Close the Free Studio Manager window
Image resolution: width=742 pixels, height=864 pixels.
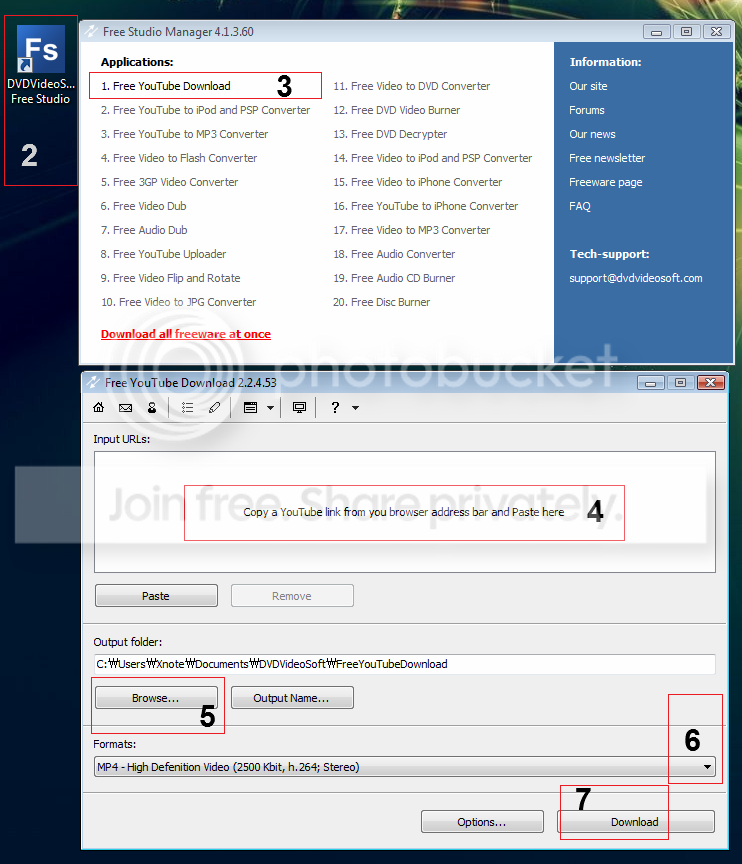(717, 32)
